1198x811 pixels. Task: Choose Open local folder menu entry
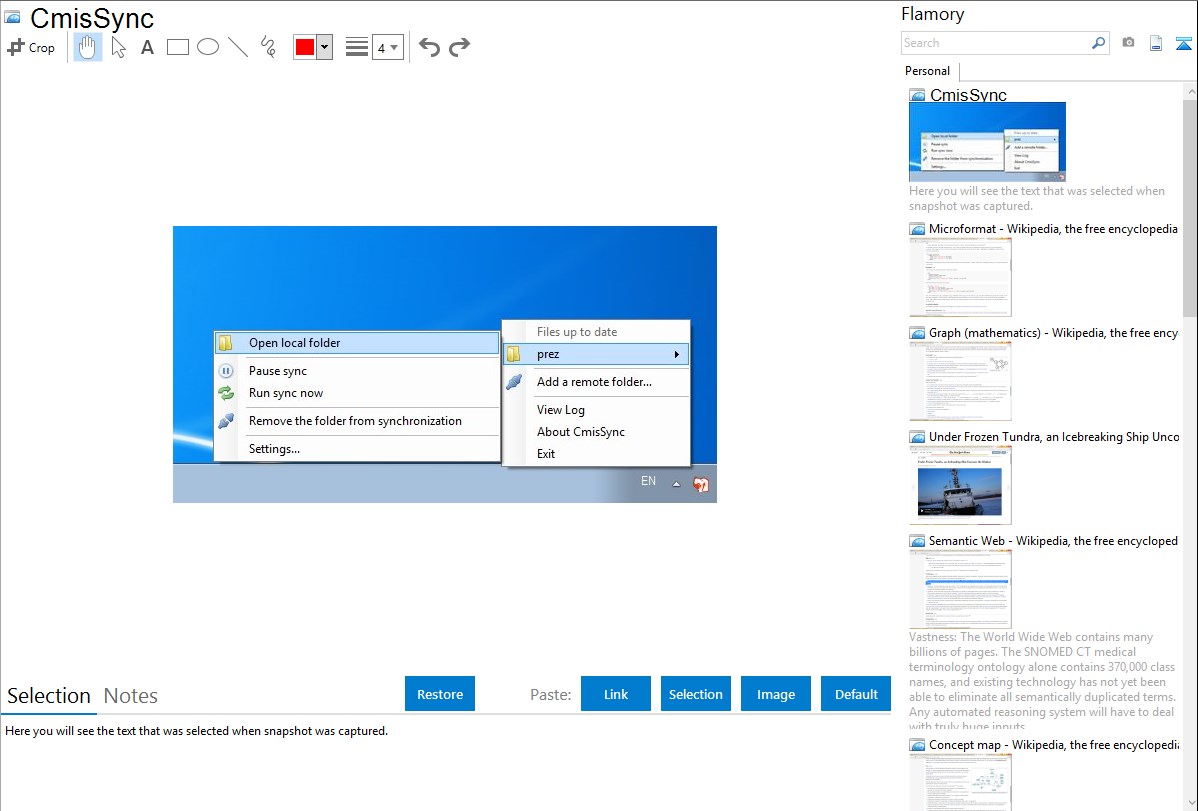(x=357, y=342)
